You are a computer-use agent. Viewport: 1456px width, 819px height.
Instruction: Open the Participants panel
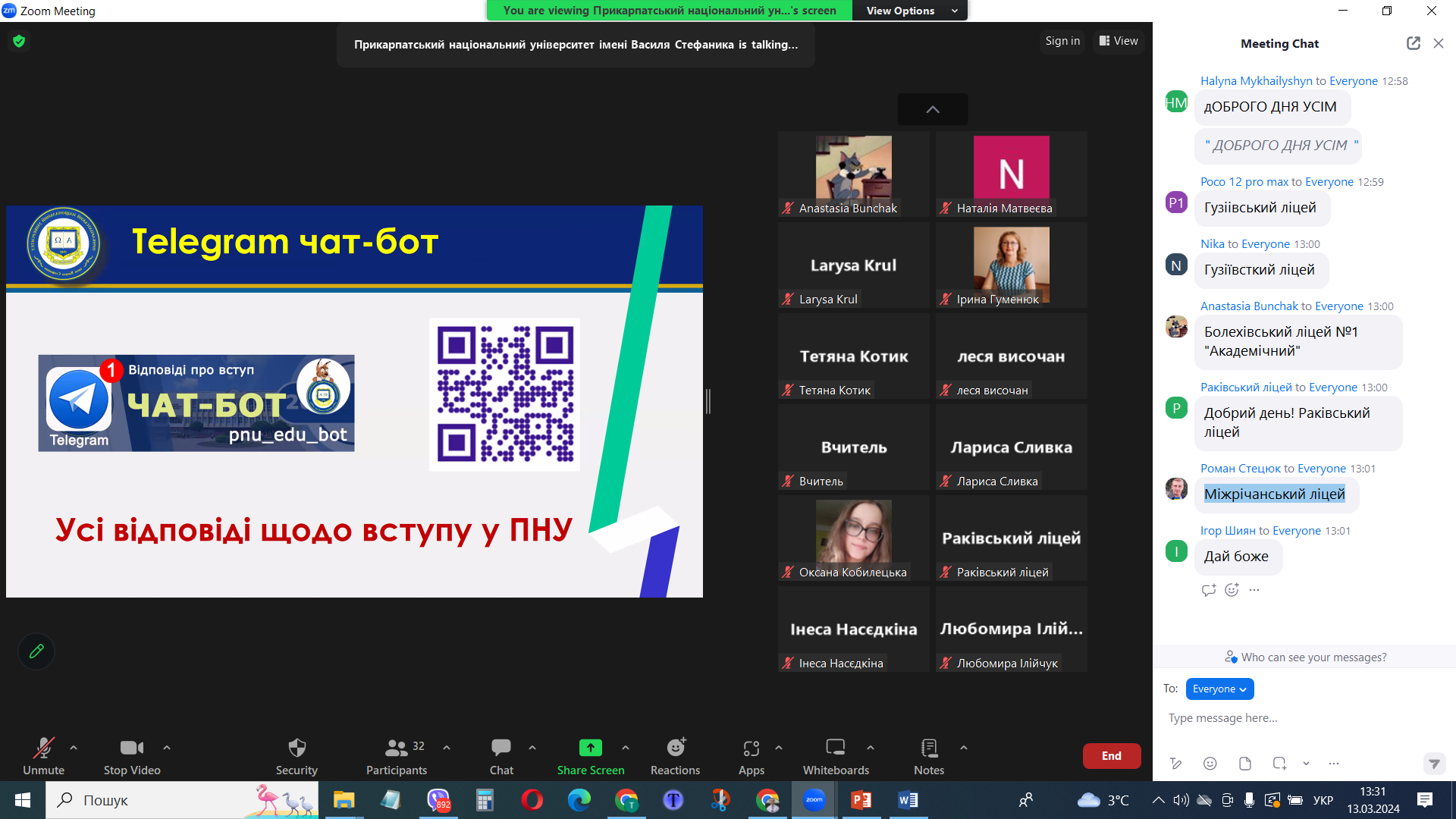click(396, 748)
